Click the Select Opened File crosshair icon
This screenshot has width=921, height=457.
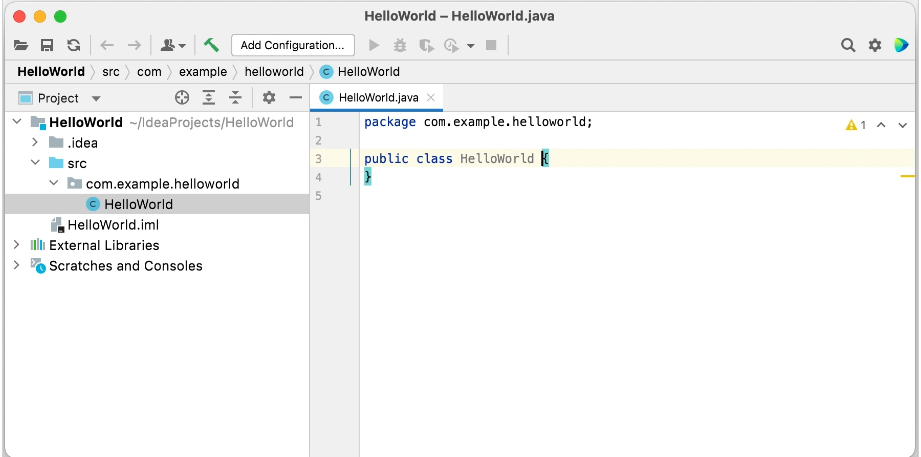click(x=182, y=98)
